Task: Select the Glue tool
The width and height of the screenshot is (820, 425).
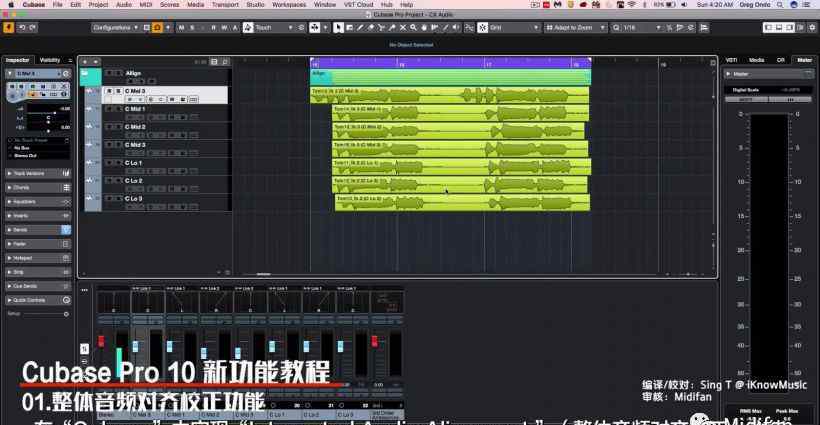Action: pos(392,27)
